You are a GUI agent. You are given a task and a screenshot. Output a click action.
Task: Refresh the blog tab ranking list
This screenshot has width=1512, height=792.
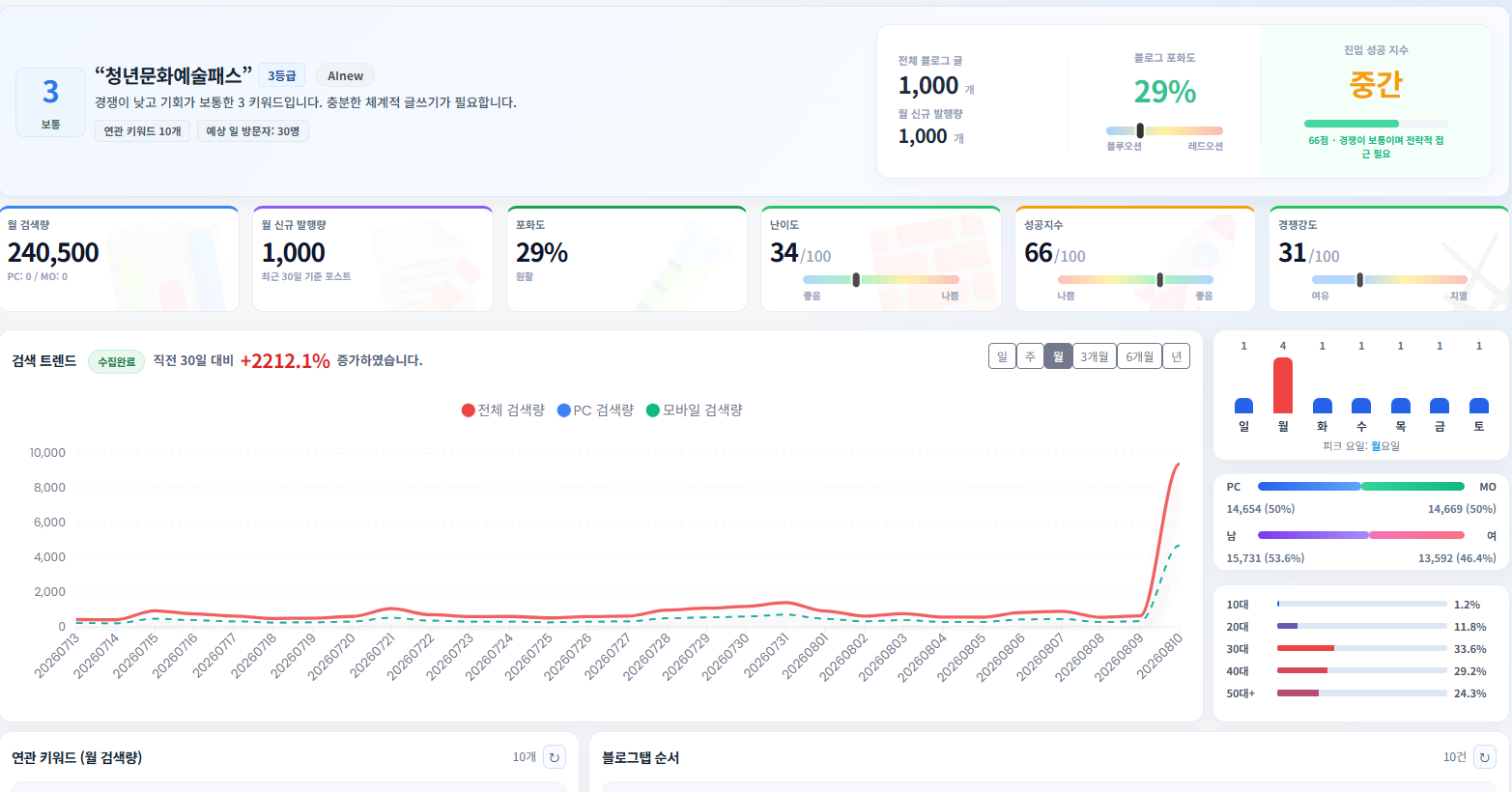point(1485,757)
